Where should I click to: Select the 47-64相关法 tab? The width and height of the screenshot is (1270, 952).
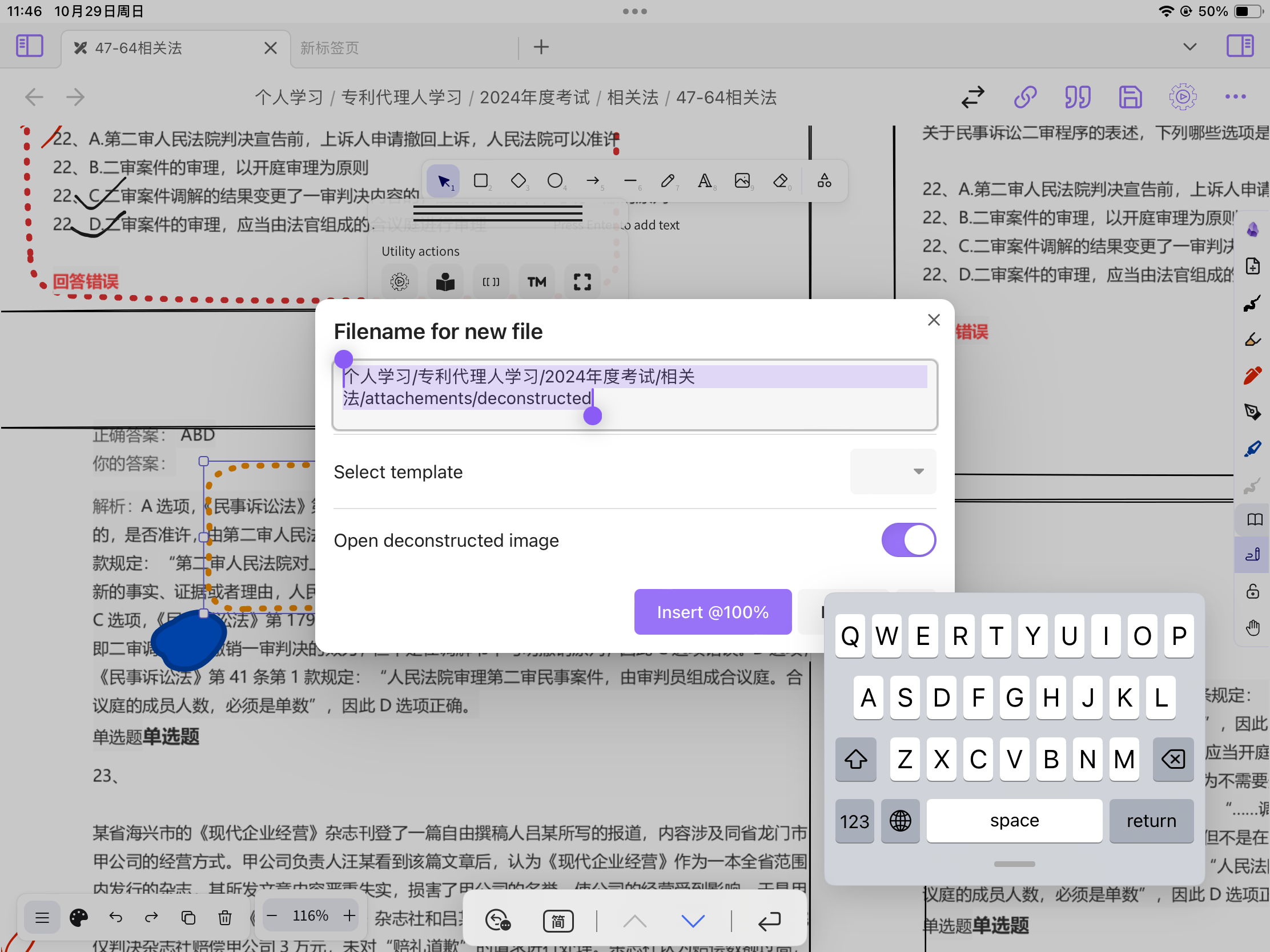coord(138,47)
